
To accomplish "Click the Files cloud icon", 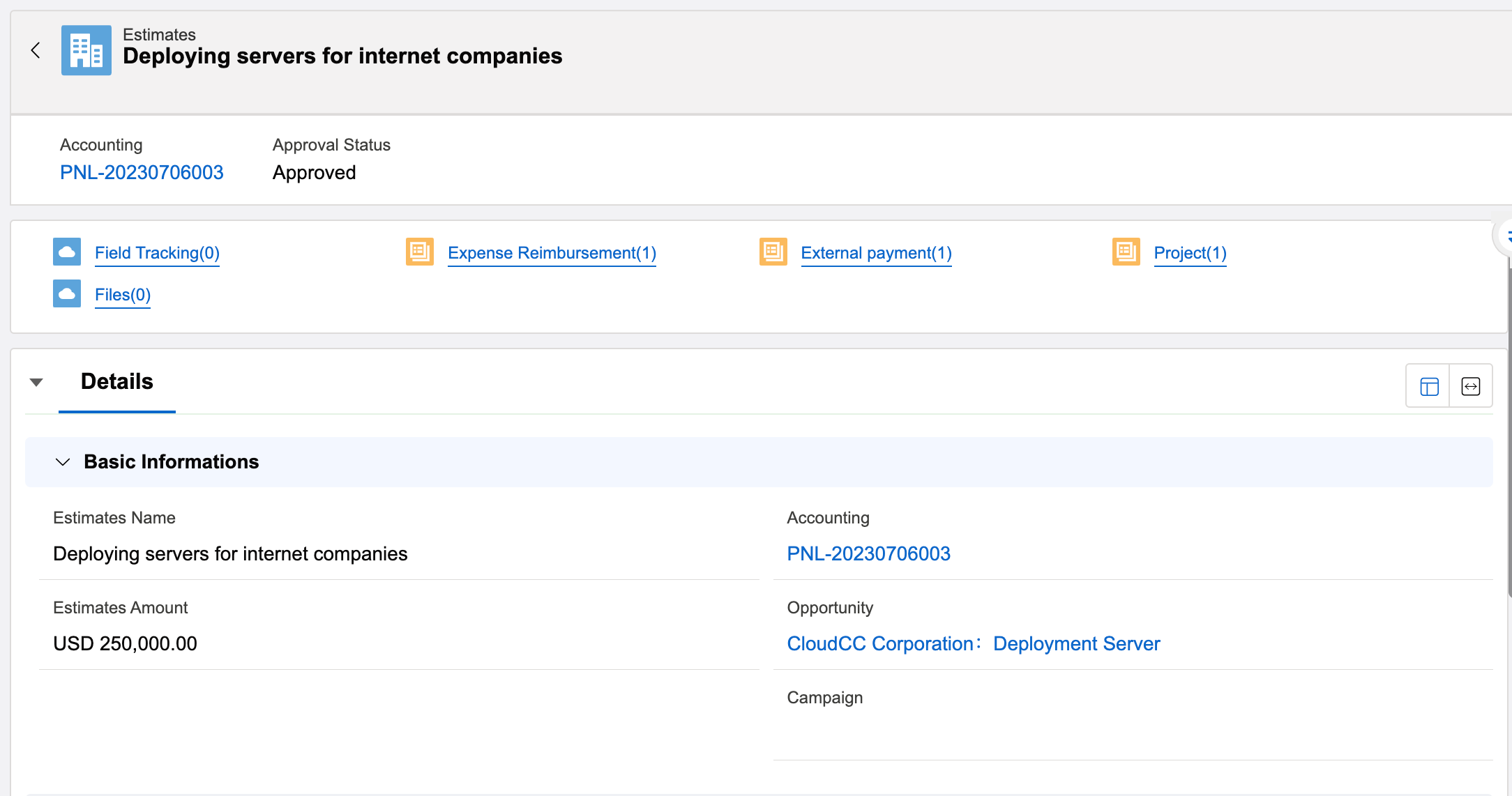I will tap(67, 293).
